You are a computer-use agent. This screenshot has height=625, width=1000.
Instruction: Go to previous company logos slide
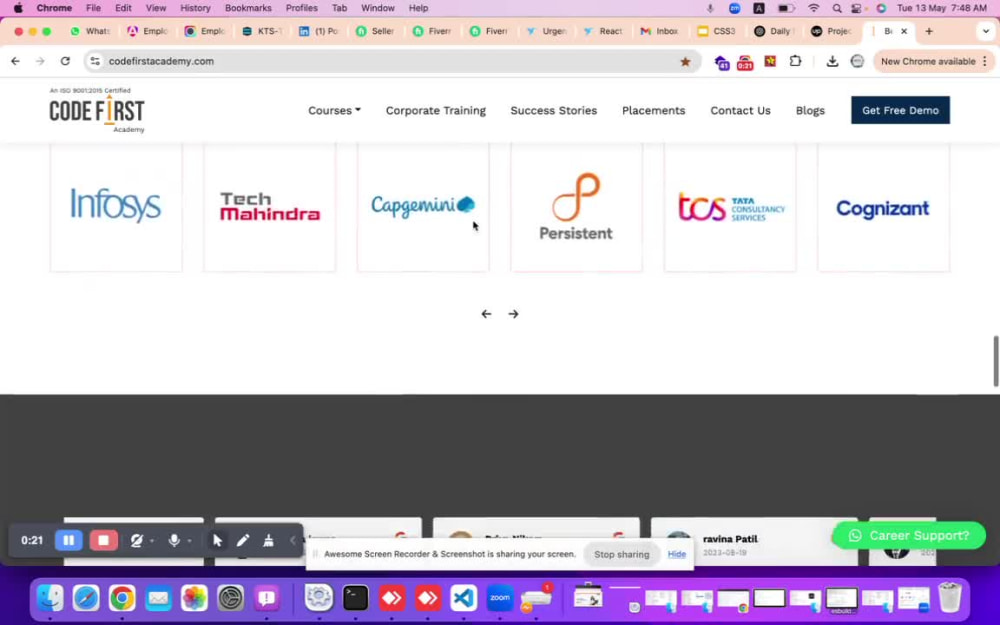[x=486, y=314]
